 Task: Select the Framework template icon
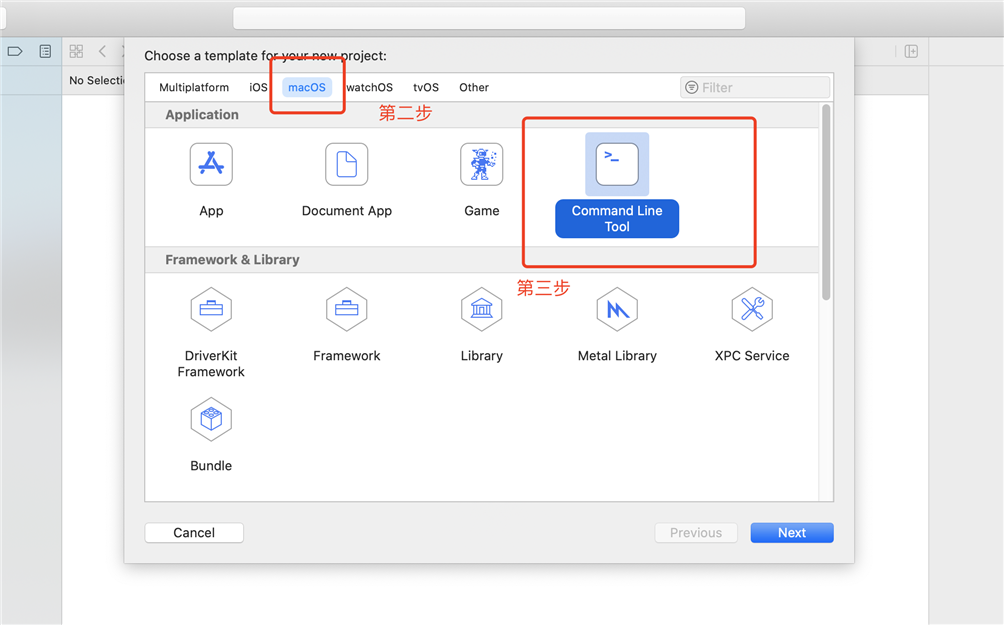coord(346,309)
